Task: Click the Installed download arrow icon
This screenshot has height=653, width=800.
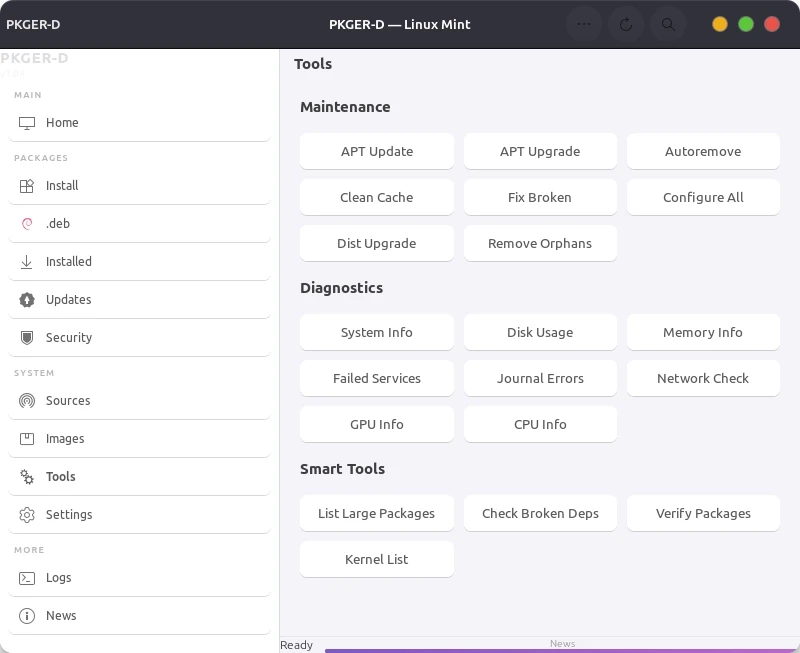Action: coord(27,262)
